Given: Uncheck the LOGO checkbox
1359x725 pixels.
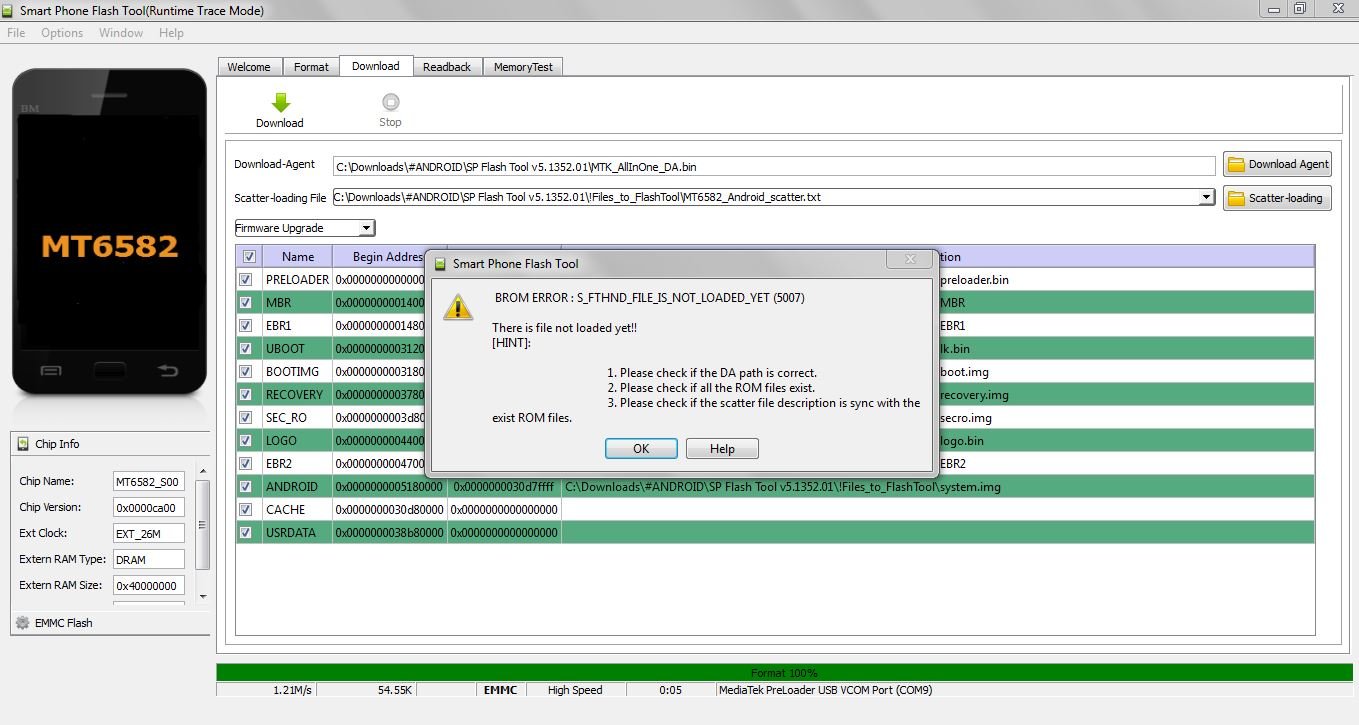Looking at the screenshot, I should [x=246, y=441].
